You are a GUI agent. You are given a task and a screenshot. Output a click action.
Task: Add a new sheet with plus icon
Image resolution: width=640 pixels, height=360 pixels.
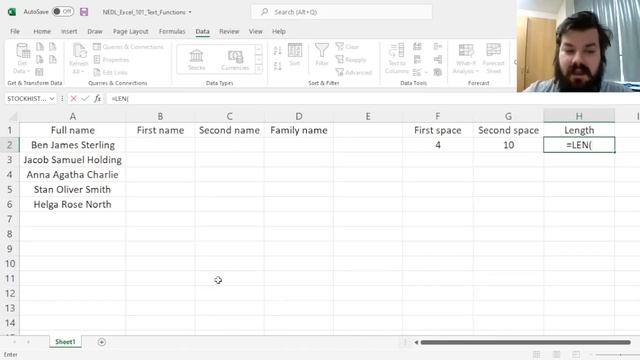point(102,342)
